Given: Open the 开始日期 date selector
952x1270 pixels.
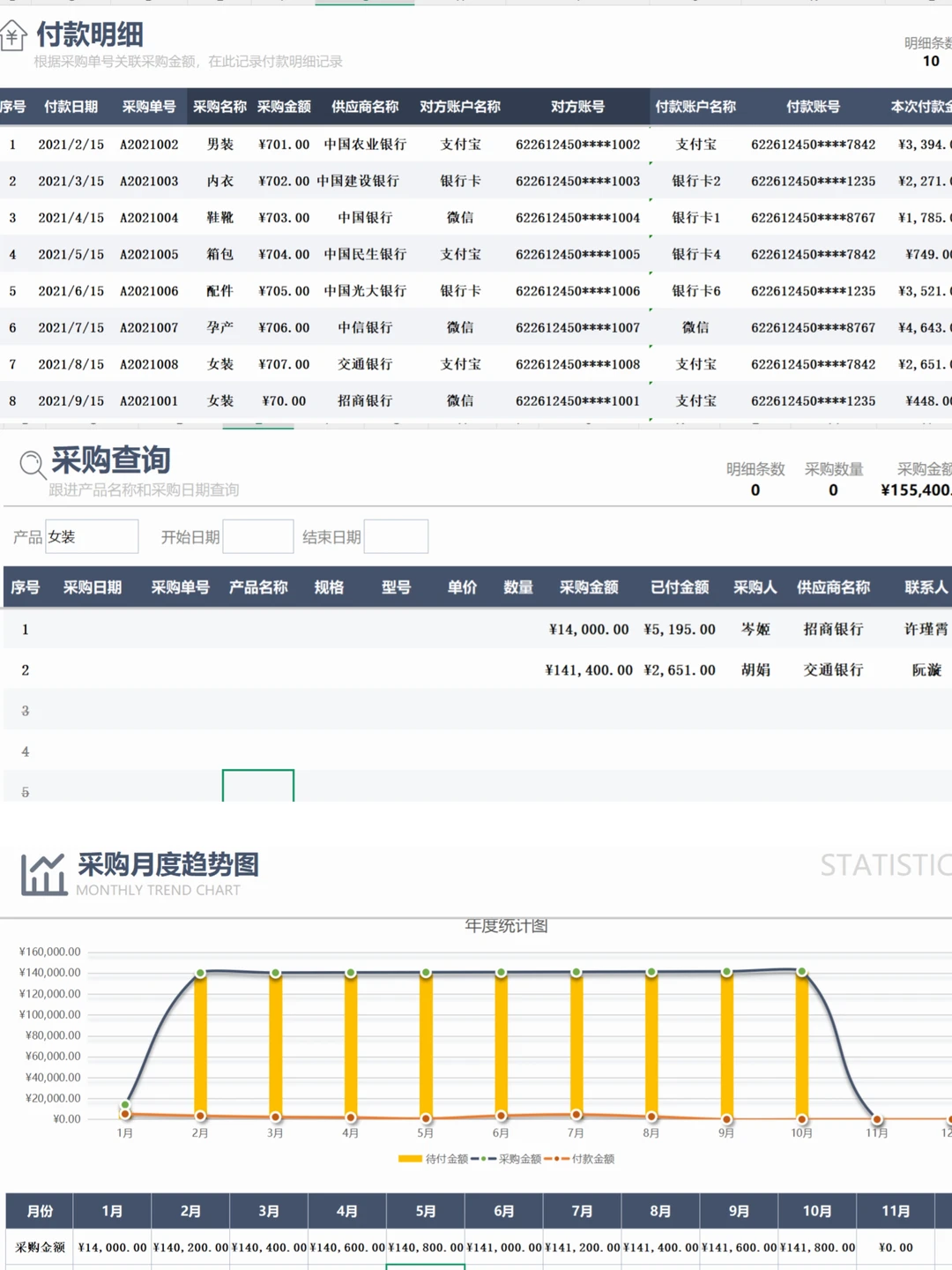Looking at the screenshot, I should tap(257, 536).
